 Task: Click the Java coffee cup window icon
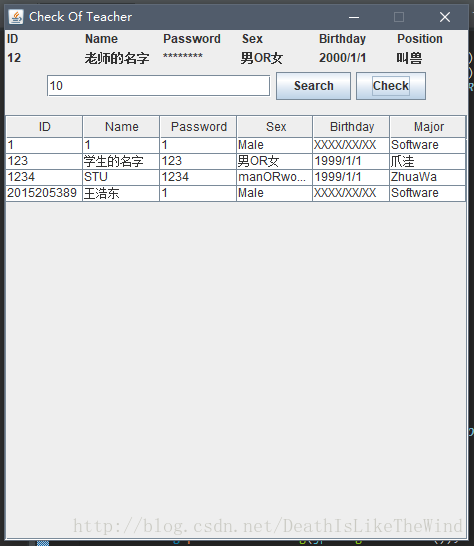(x=16, y=17)
